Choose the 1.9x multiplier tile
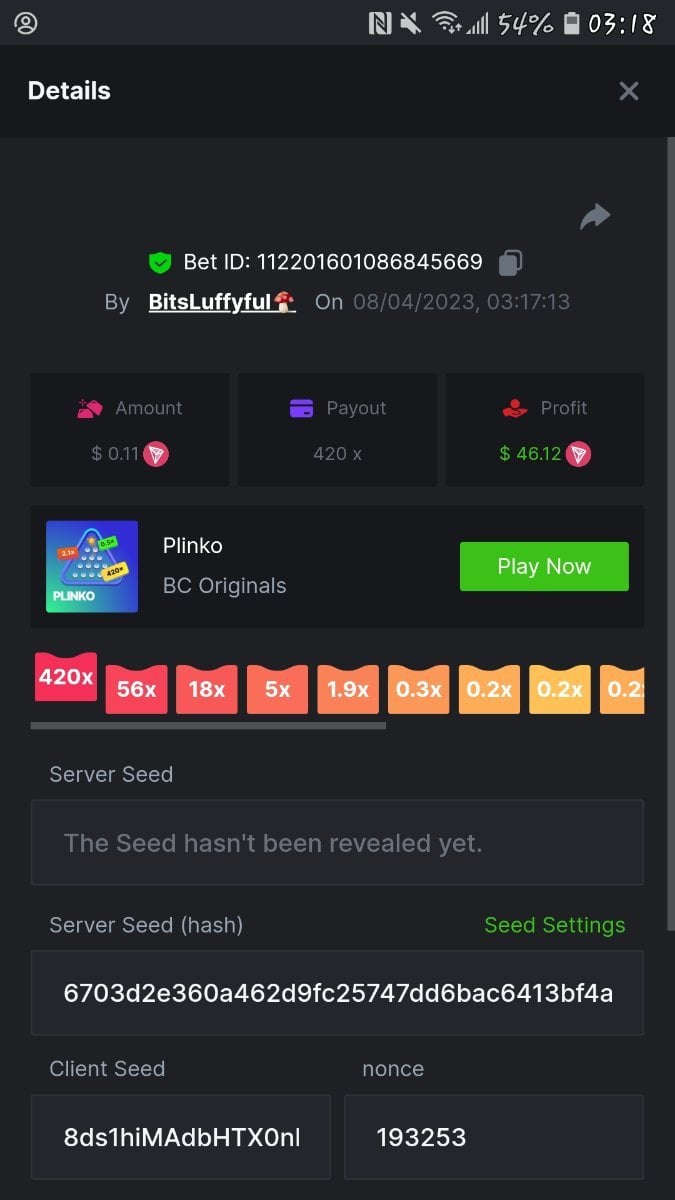 [348, 689]
